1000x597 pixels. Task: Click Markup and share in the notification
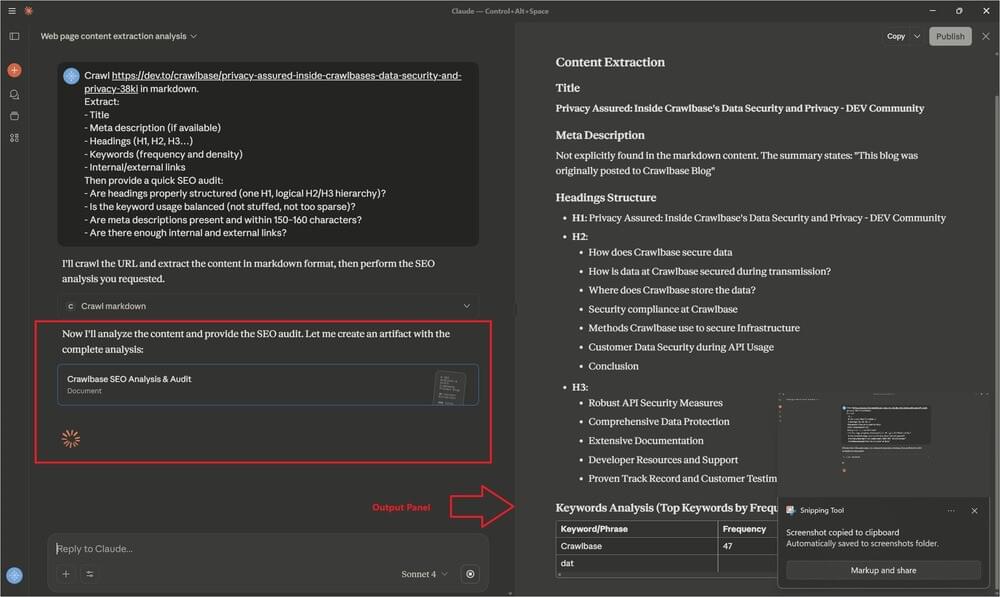tap(883, 570)
